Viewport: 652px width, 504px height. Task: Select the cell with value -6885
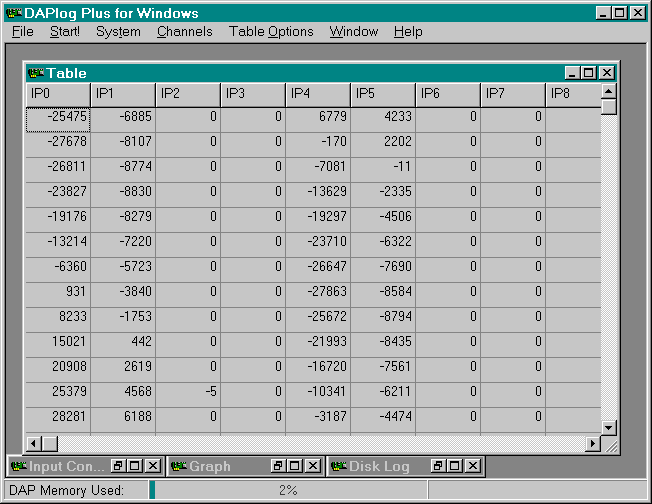click(x=123, y=120)
